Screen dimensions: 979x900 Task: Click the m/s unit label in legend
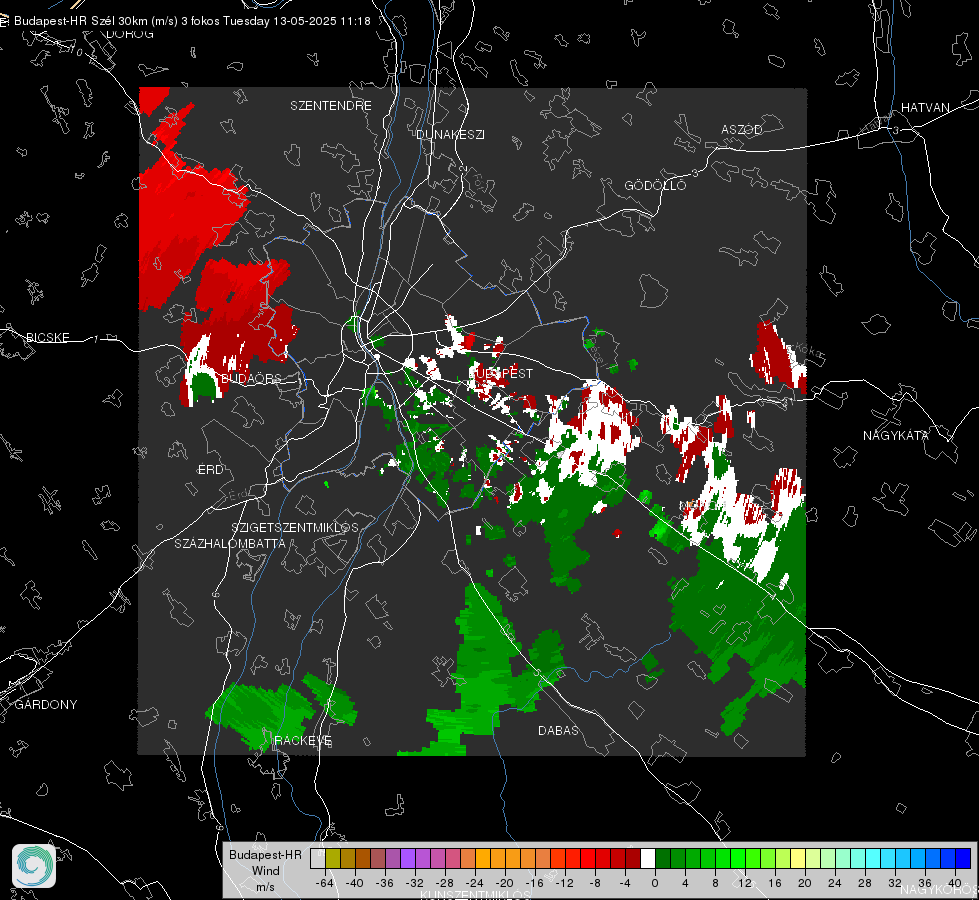(x=265, y=886)
